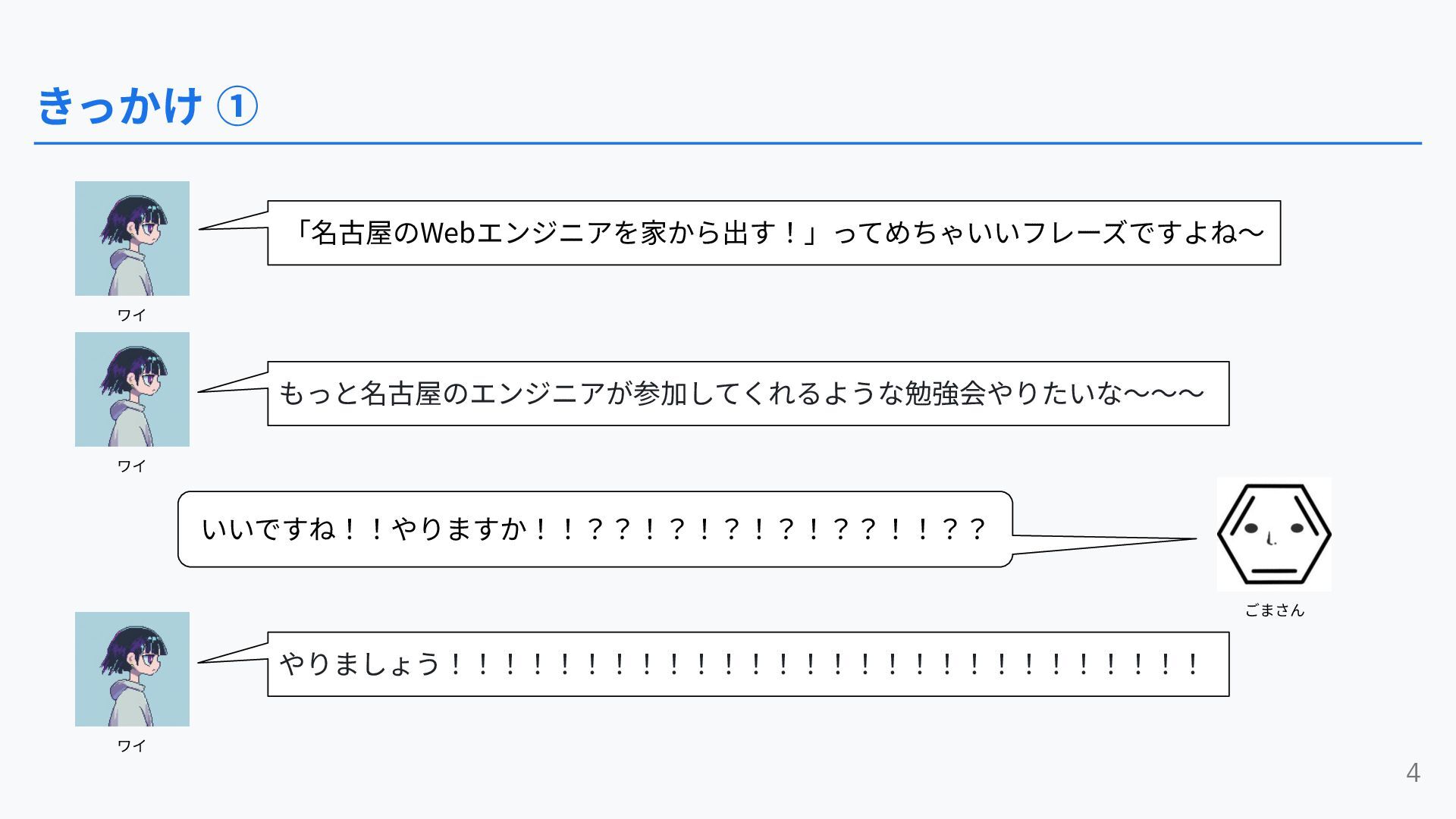The width and height of the screenshot is (1456, 819).
Task: Click the bubble saying やりましょう
Action: coord(748,664)
